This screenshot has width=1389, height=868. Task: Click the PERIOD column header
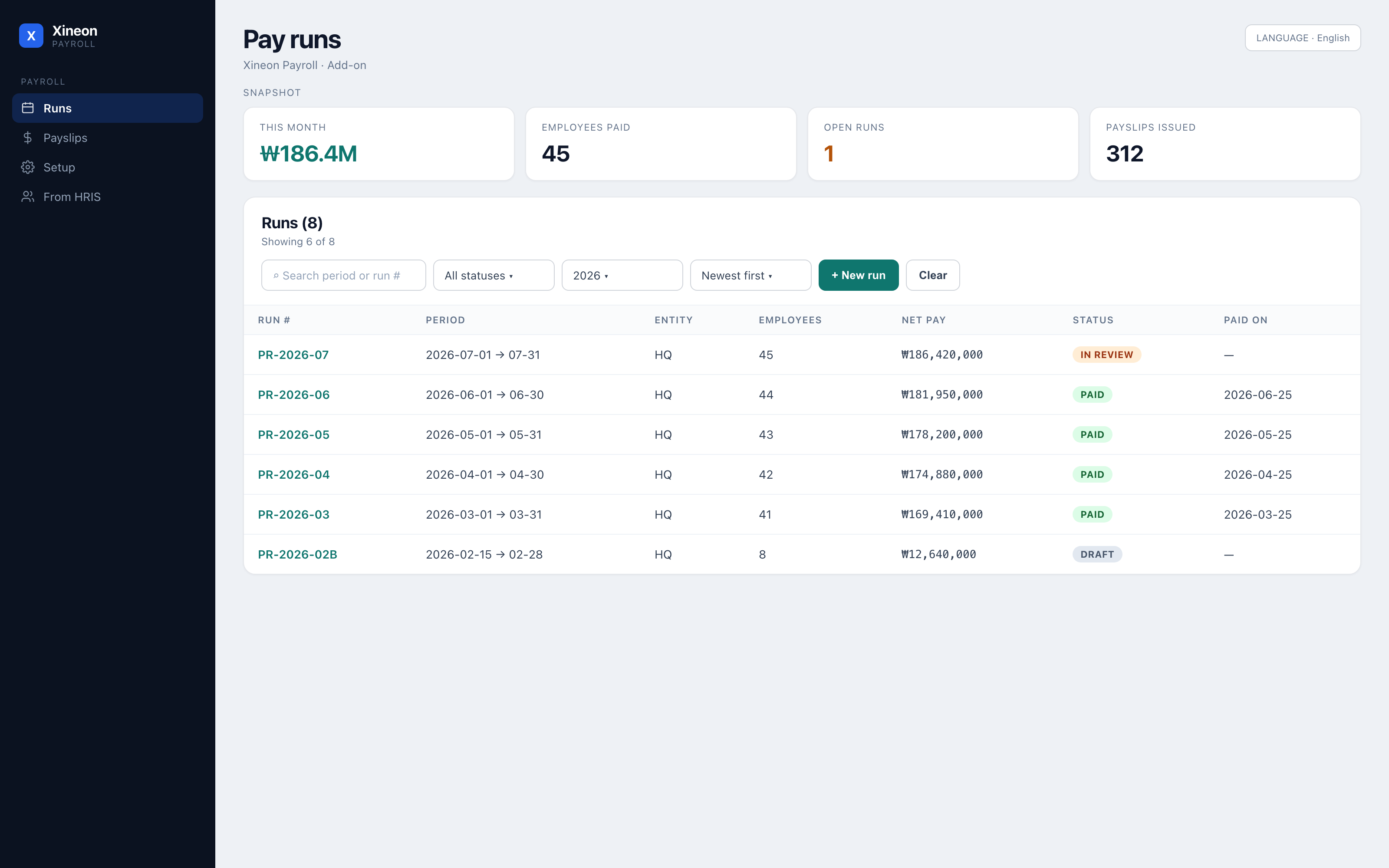pyautogui.click(x=445, y=320)
